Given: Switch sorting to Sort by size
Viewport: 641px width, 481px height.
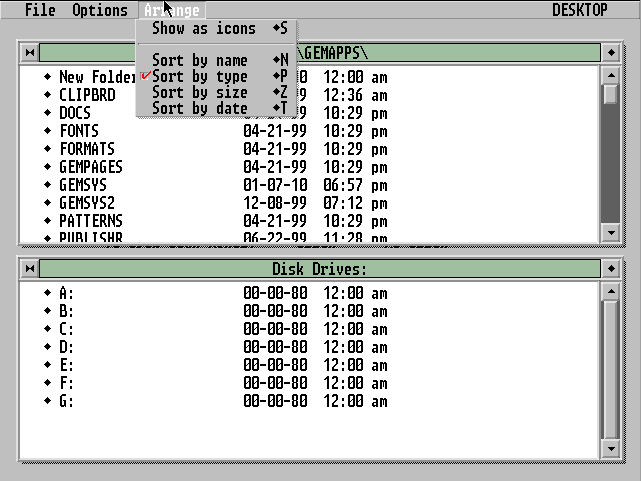Looking at the screenshot, I should pyautogui.click(x=200, y=93).
